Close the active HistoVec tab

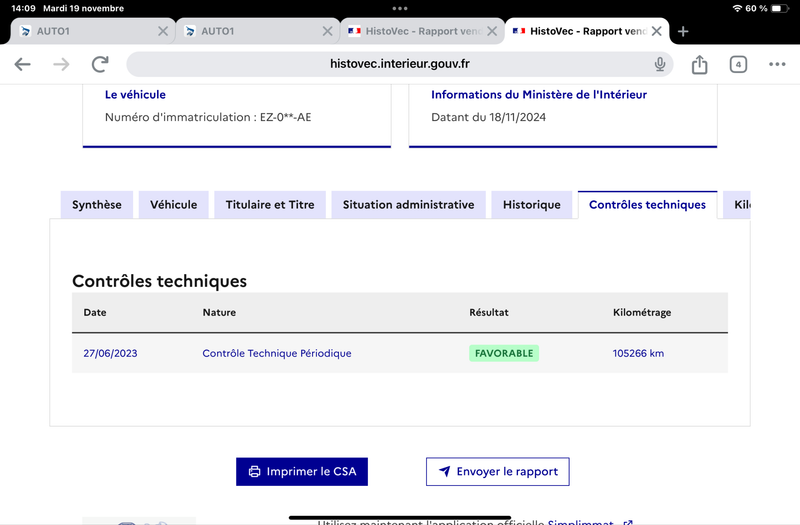[657, 32]
